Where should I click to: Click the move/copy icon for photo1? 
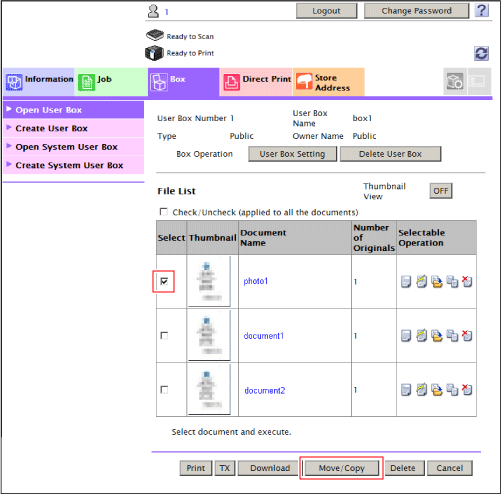452,282
